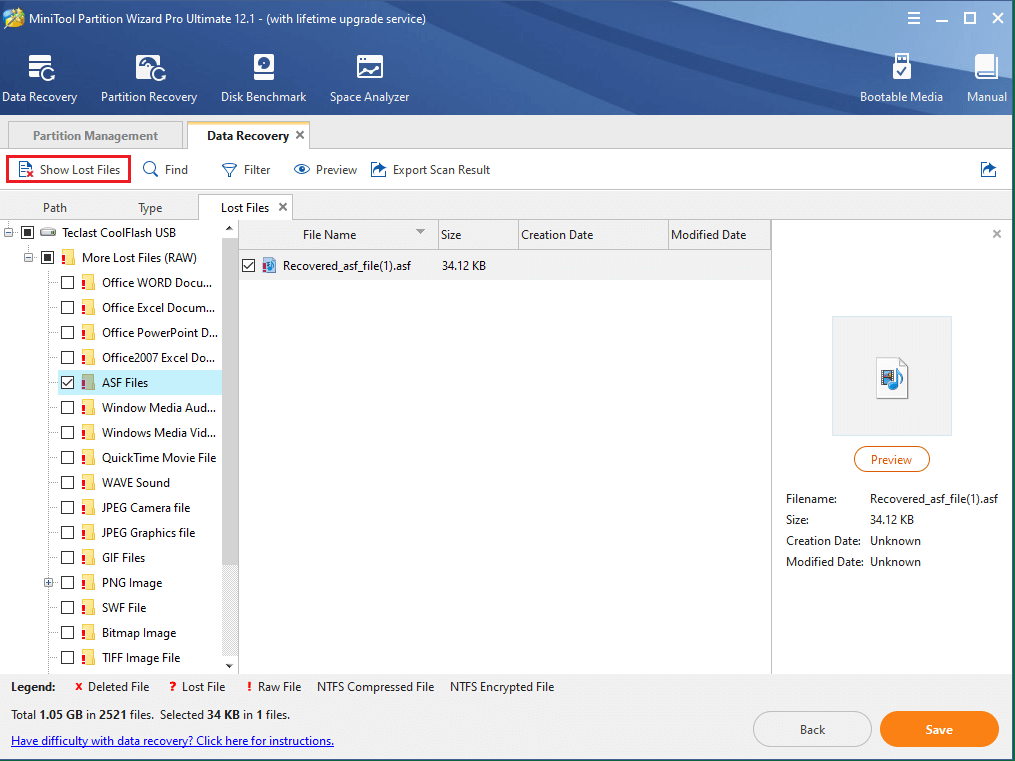The height and width of the screenshot is (761, 1015).
Task: Expand the PNG Image tree node
Action: click(x=49, y=582)
